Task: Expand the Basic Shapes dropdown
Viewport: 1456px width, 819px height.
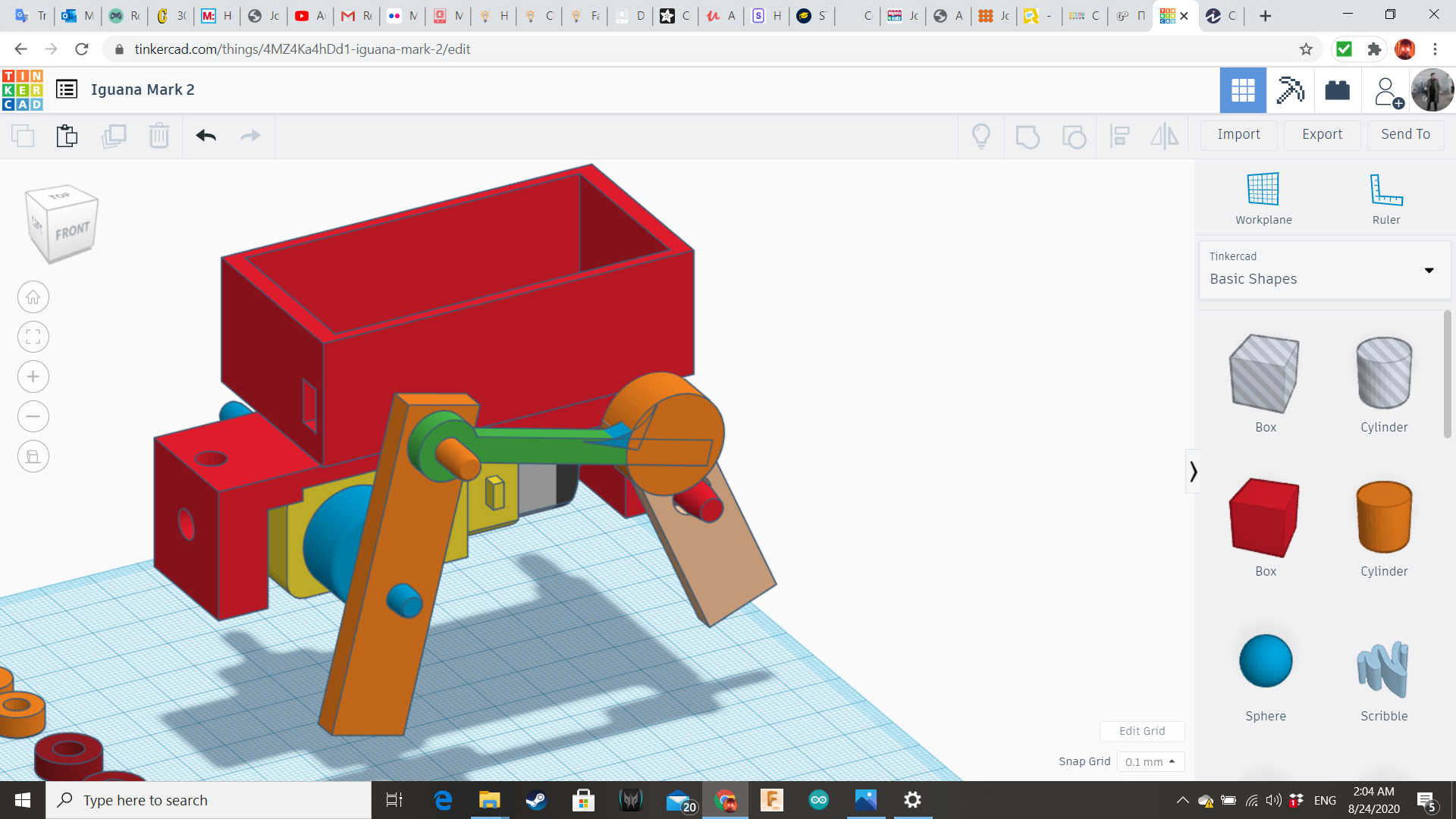Action: point(1429,270)
